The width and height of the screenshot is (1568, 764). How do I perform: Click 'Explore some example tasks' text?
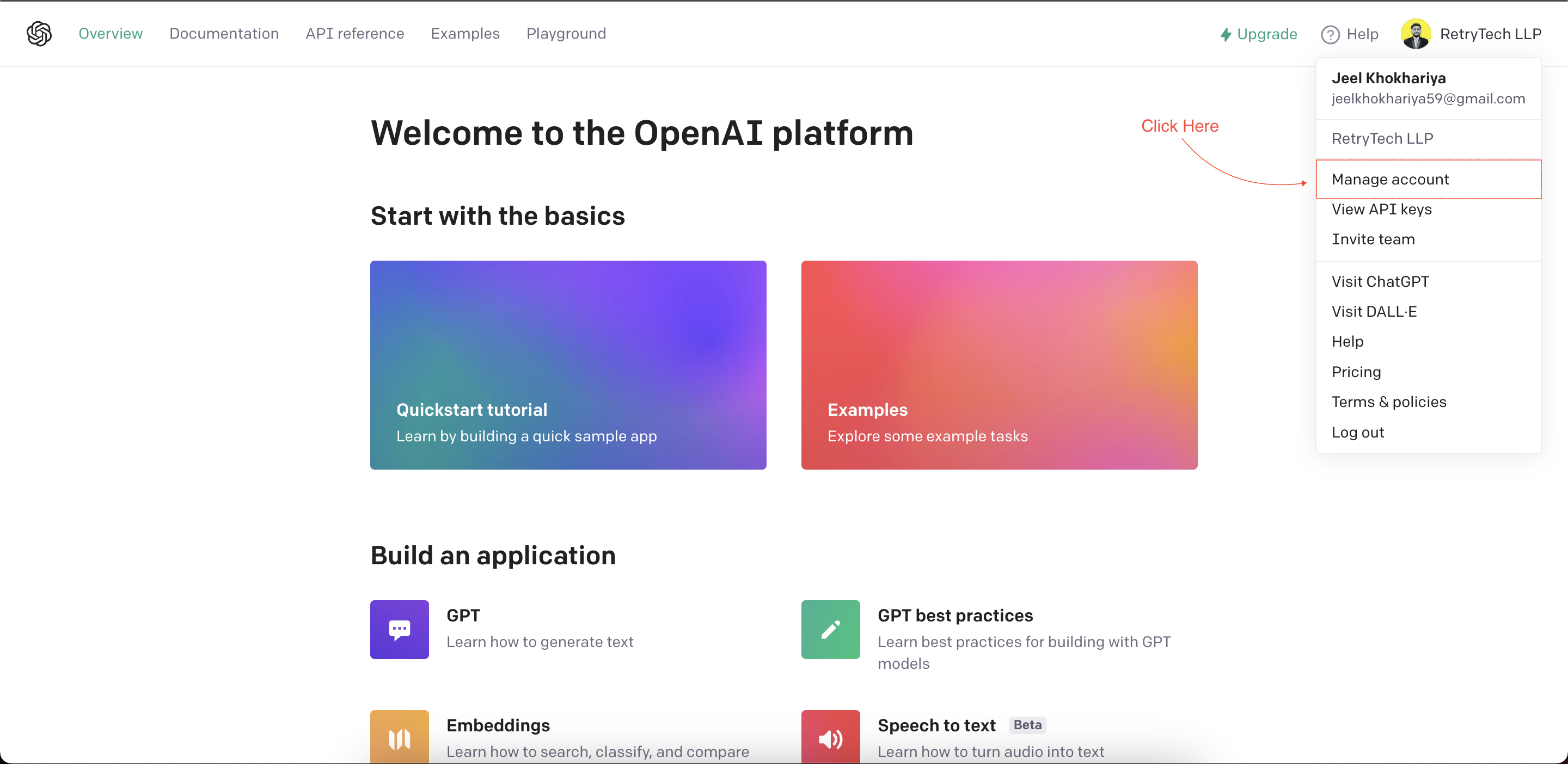(928, 436)
